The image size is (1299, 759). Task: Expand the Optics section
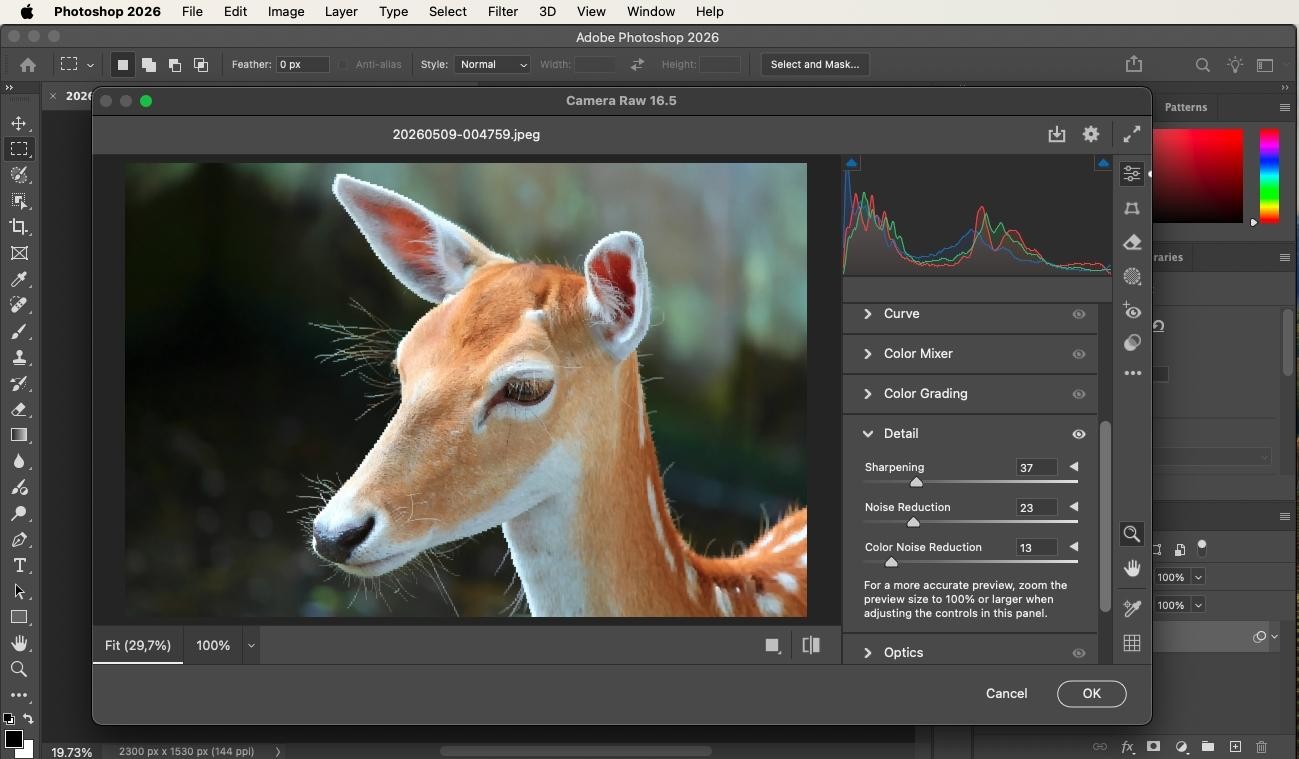867,653
